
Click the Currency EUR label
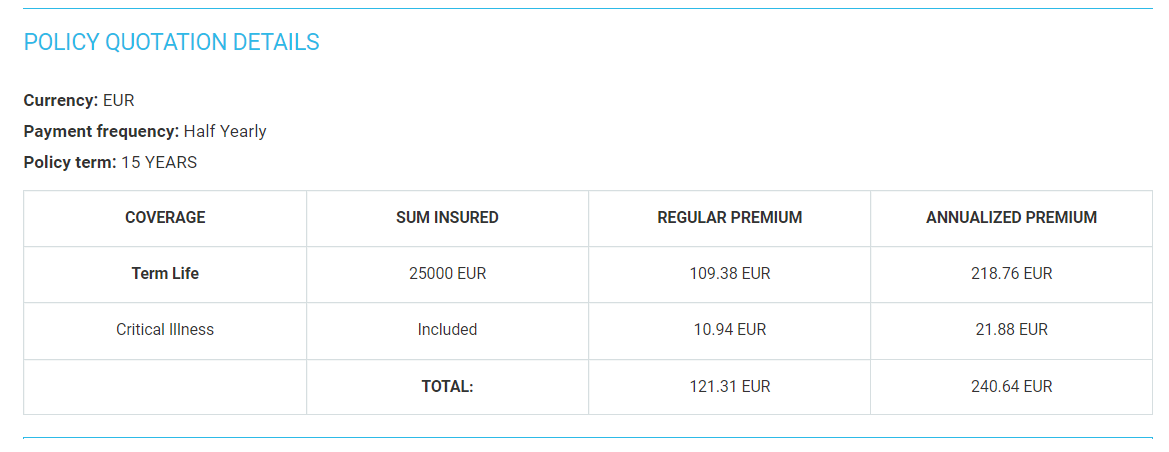[79, 100]
